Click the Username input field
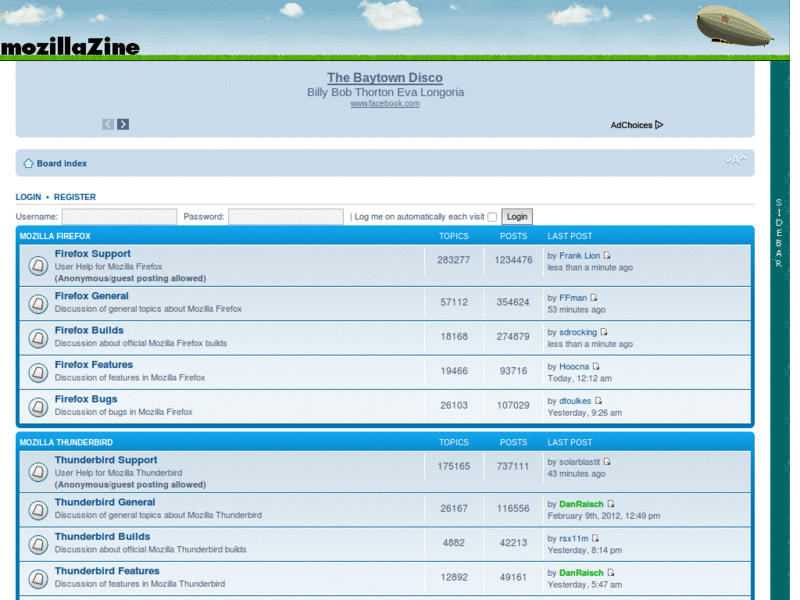The image size is (800, 600). [x=119, y=217]
